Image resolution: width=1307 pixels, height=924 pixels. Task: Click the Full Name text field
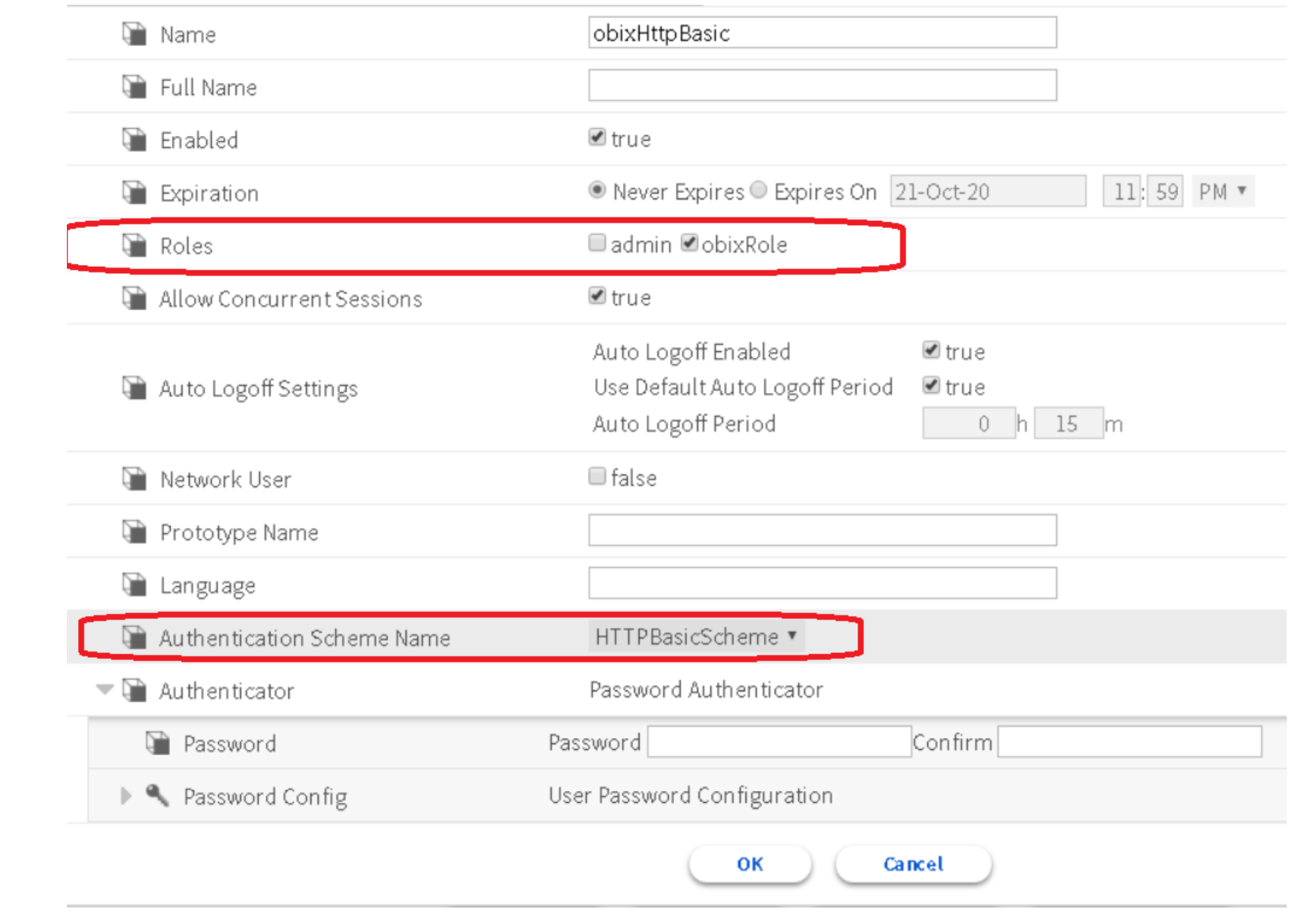[822, 86]
